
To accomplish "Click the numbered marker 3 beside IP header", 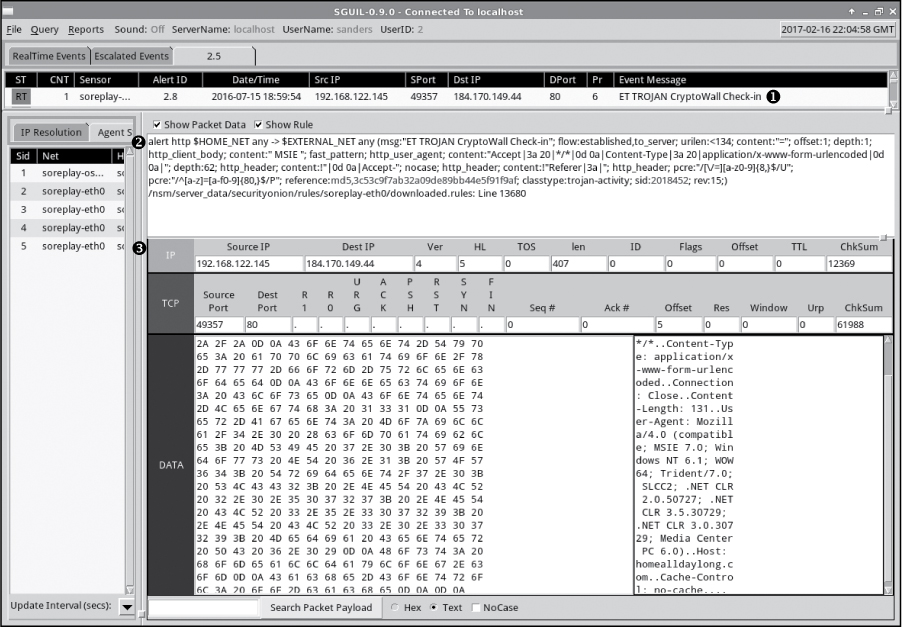I will 139,248.
